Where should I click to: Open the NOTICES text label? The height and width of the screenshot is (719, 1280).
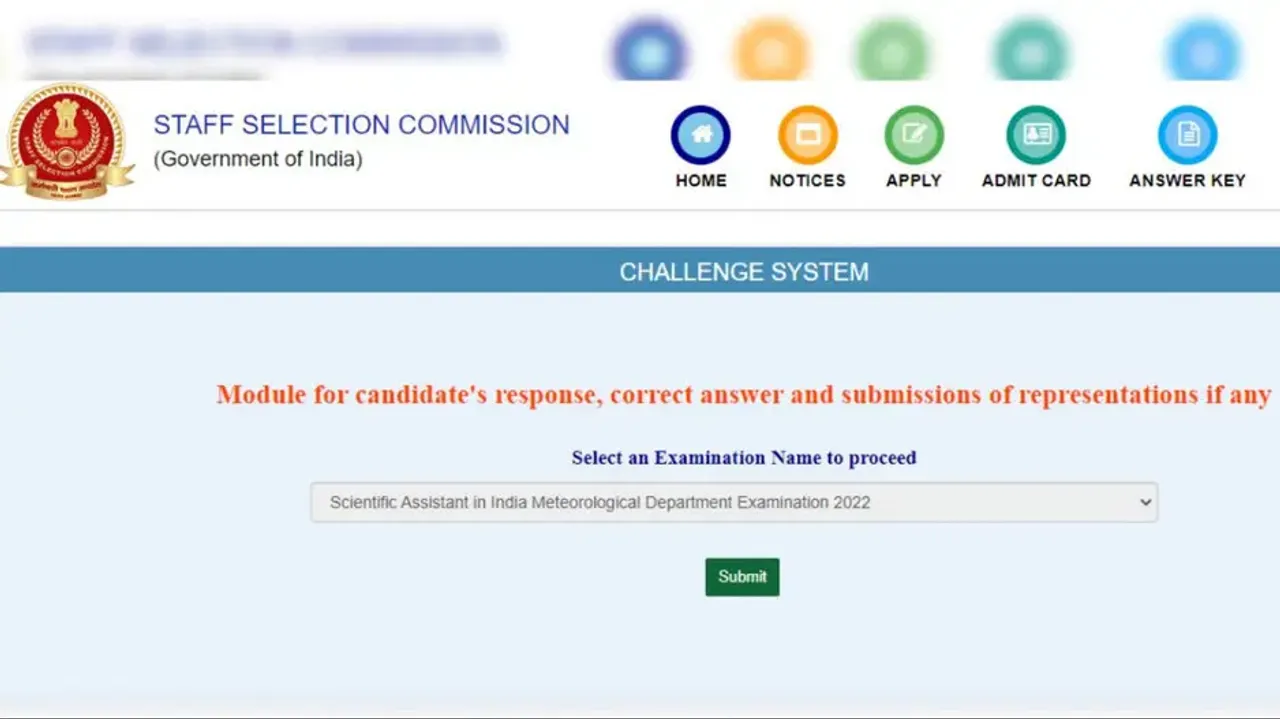point(807,181)
